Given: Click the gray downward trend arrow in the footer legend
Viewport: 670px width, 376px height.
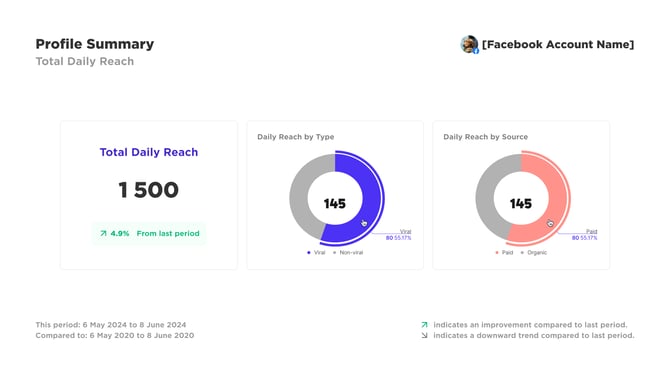Looking at the screenshot, I should [x=424, y=335].
